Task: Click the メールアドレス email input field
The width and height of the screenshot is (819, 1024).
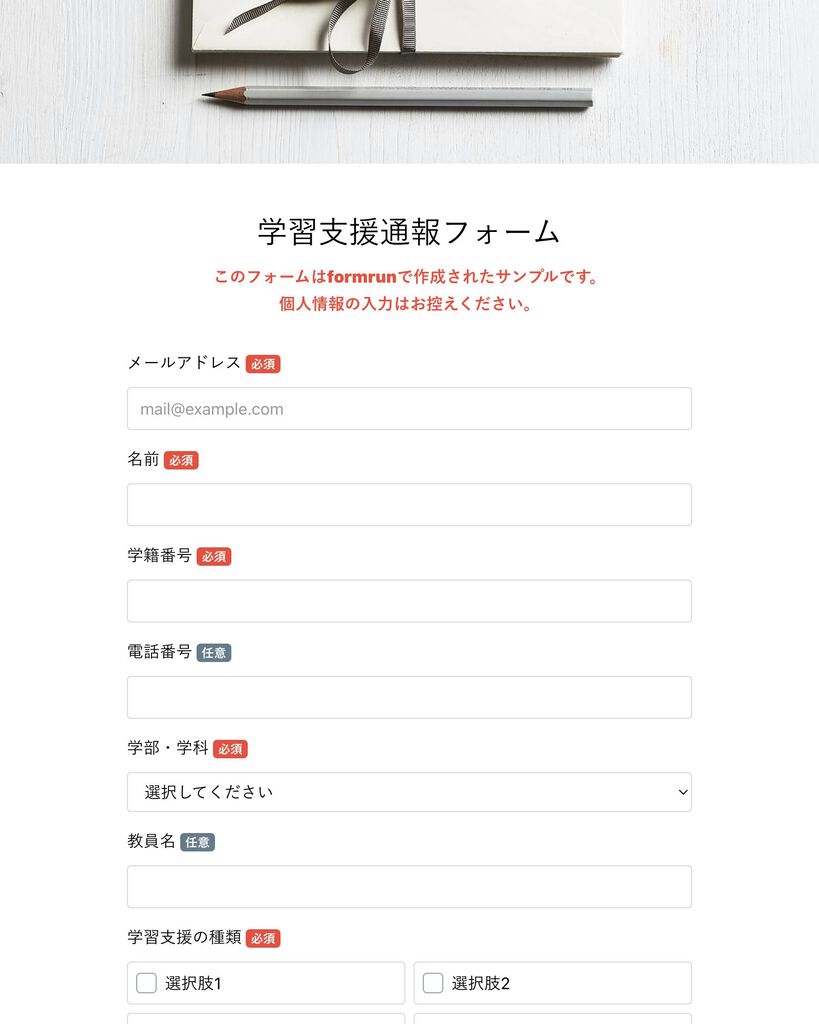Action: pyautogui.click(x=409, y=409)
